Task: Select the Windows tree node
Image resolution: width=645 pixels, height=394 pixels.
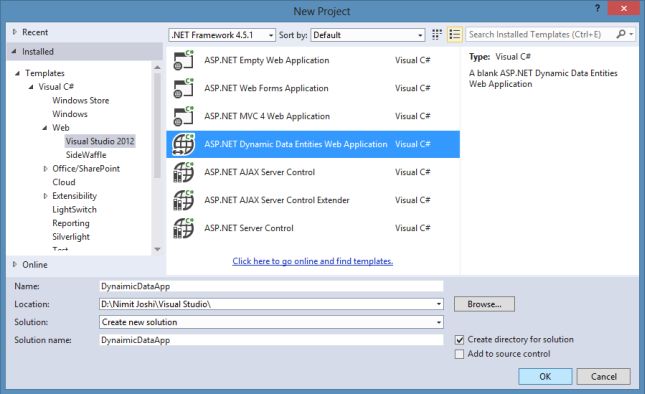Action: pyautogui.click(x=70, y=114)
